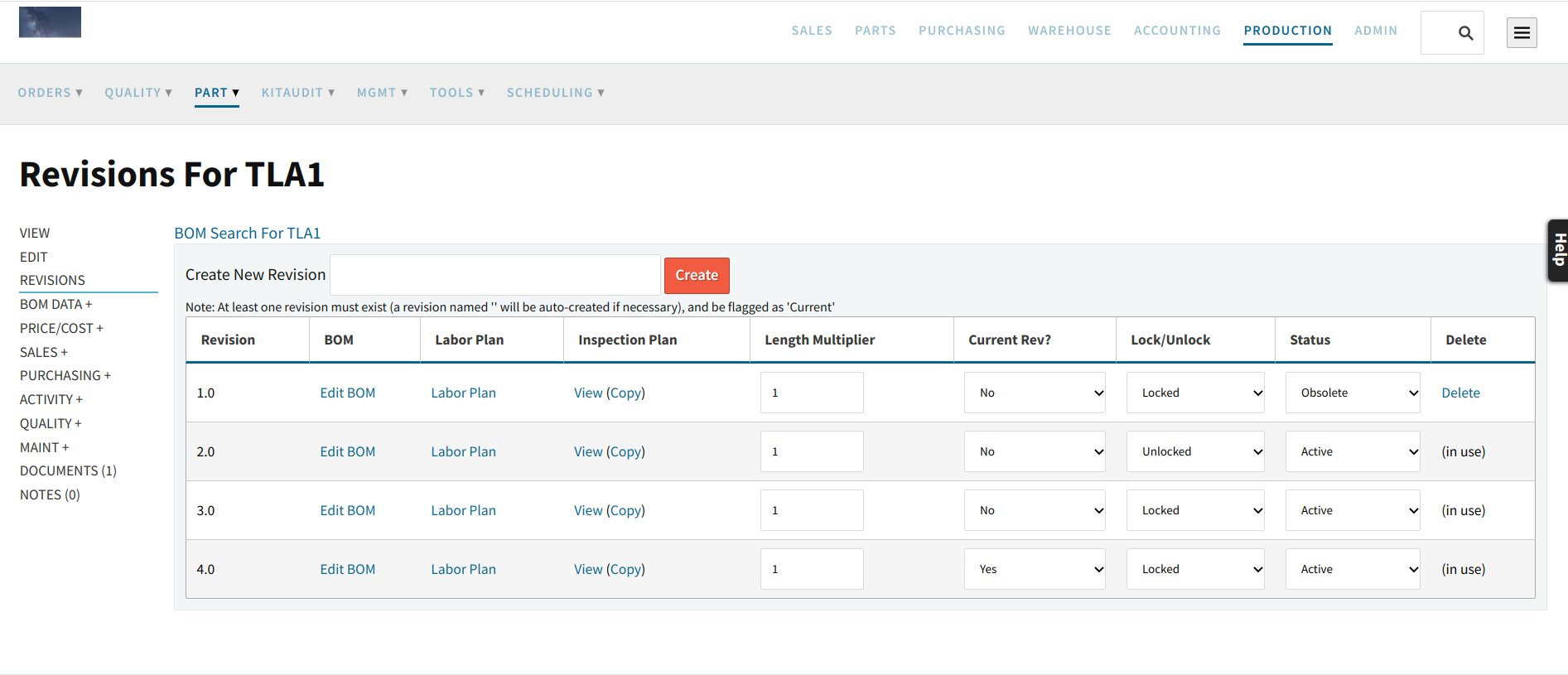Viewport: 1568px width, 675px height.
Task: Focus the Create New Revision text field
Action: [x=495, y=275]
